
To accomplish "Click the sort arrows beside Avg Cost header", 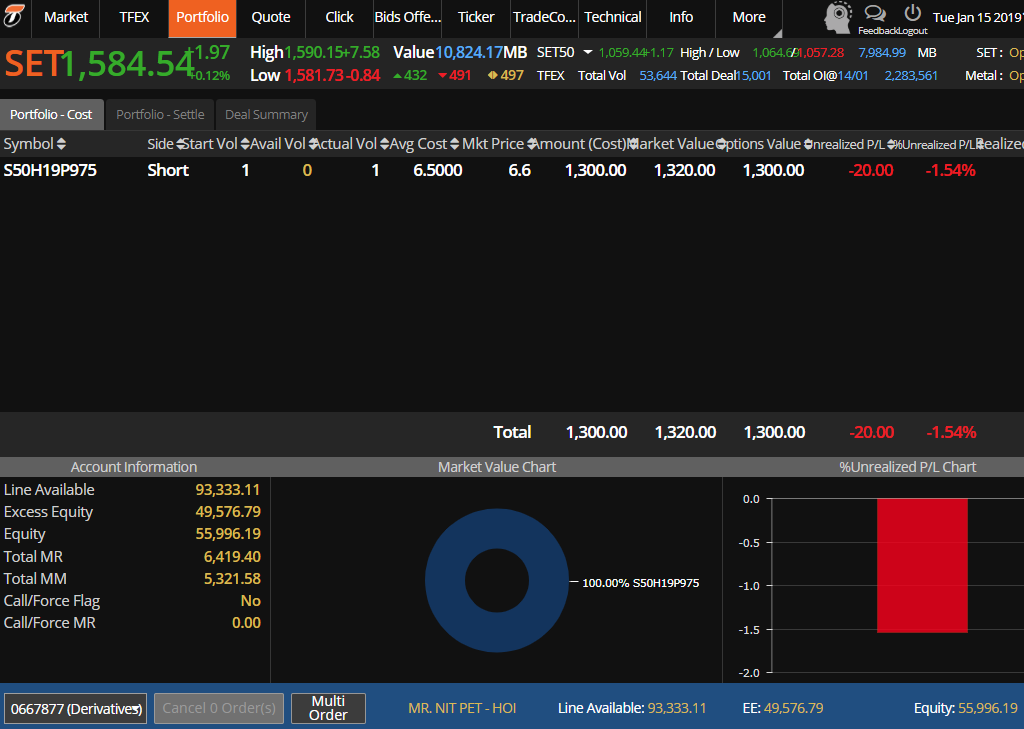I will 455,144.
